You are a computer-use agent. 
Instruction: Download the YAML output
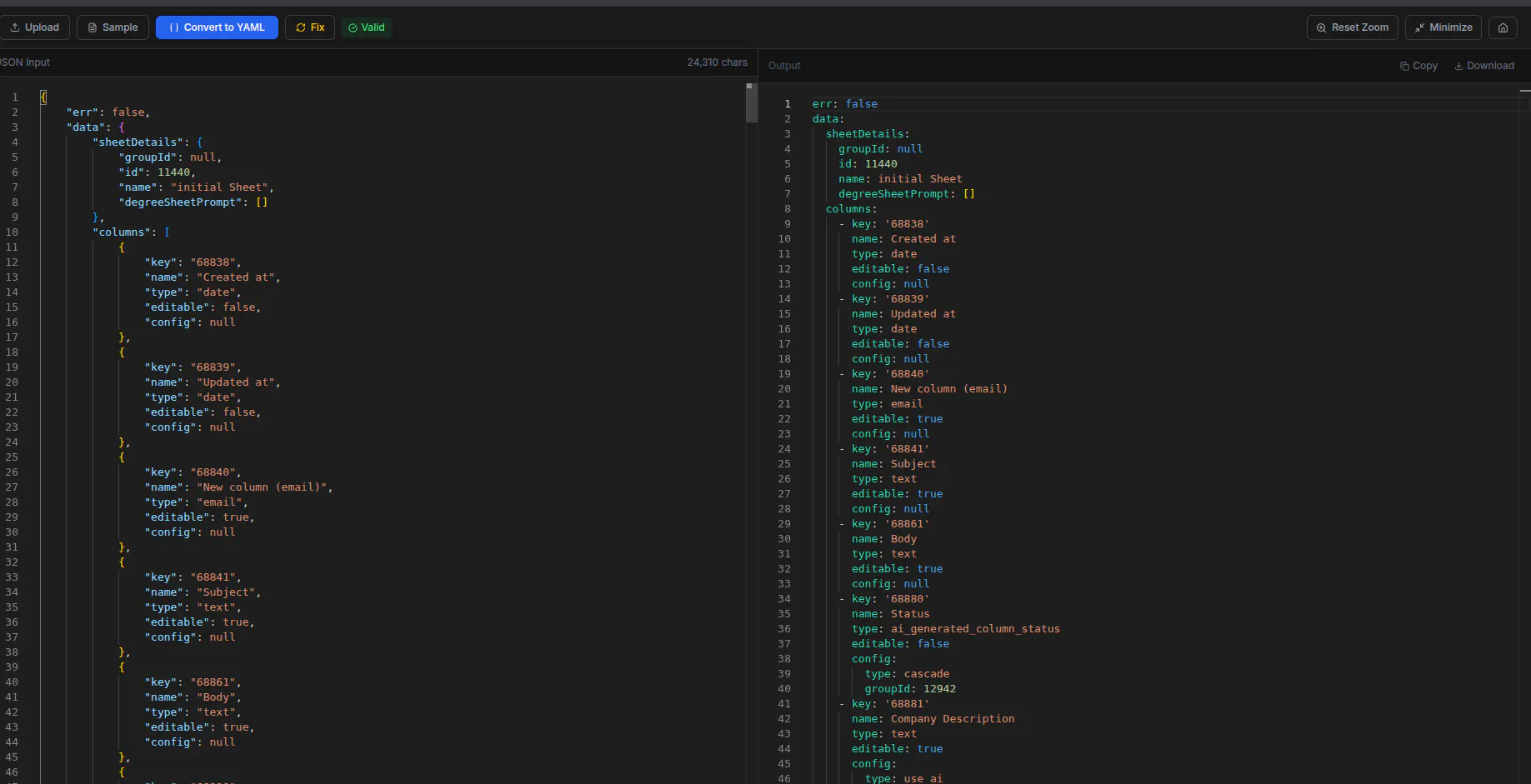(x=1484, y=66)
